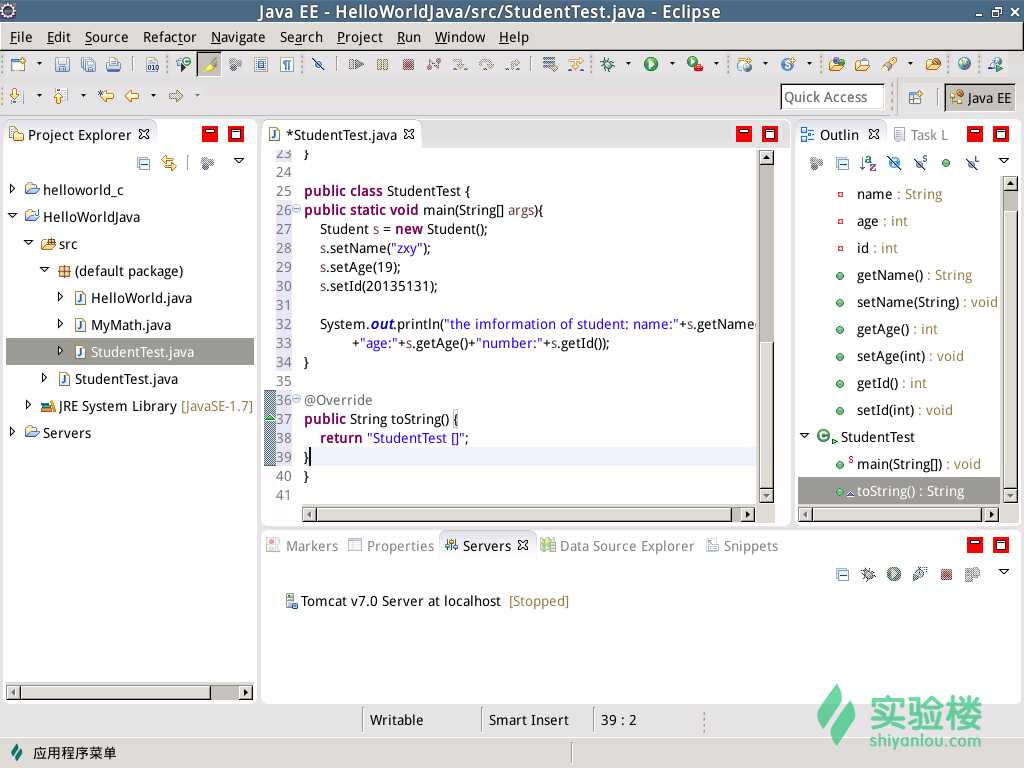The height and width of the screenshot is (768, 1024).
Task: Select MyMath.java in Project Explorer
Action: click(130, 325)
